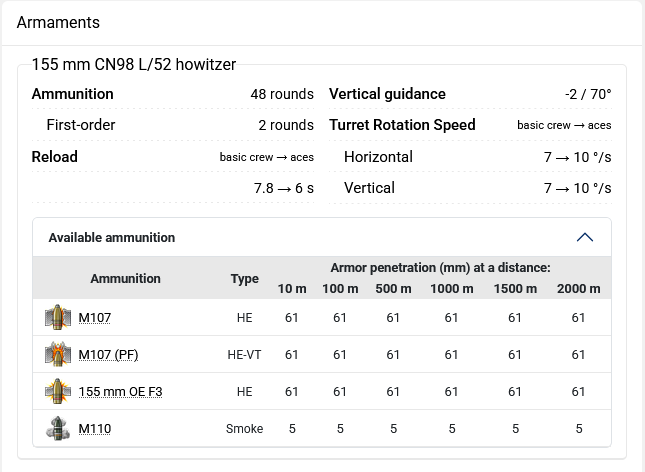The width and height of the screenshot is (645, 472).
Task: Click the HE-VT type cell
Action: 245,355
